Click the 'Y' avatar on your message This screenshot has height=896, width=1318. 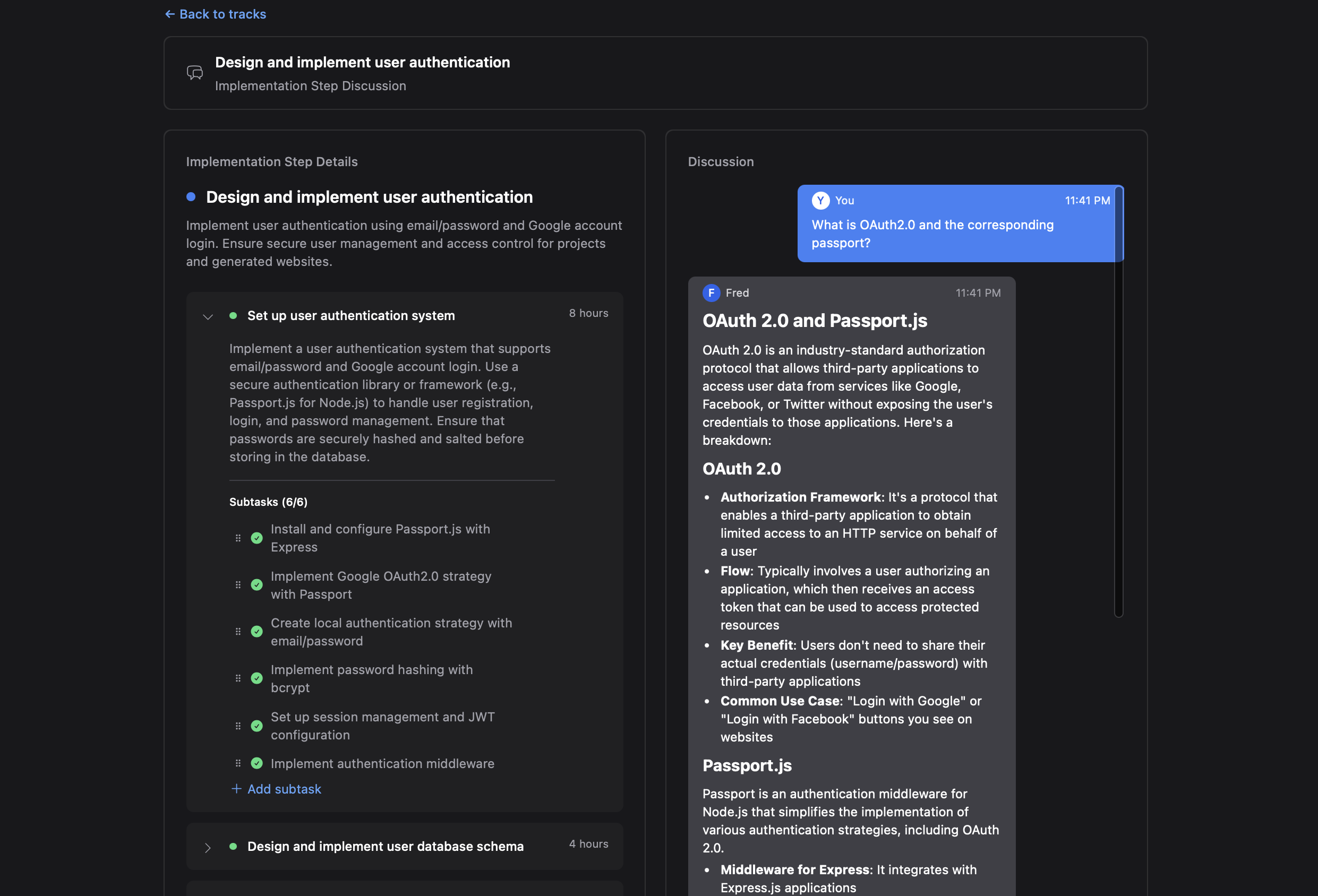pyautogui.click(x=820, y=200)
